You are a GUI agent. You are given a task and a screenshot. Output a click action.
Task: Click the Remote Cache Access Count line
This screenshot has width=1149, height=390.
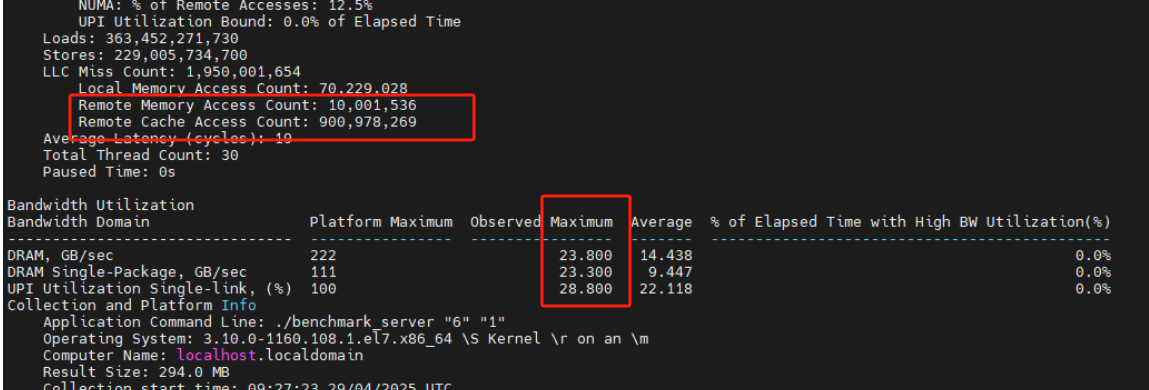pyautogui.click(x=247, y=122)
